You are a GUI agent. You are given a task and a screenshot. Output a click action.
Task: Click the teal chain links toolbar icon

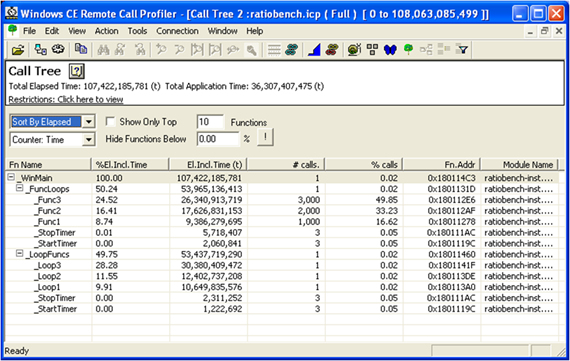292,49
